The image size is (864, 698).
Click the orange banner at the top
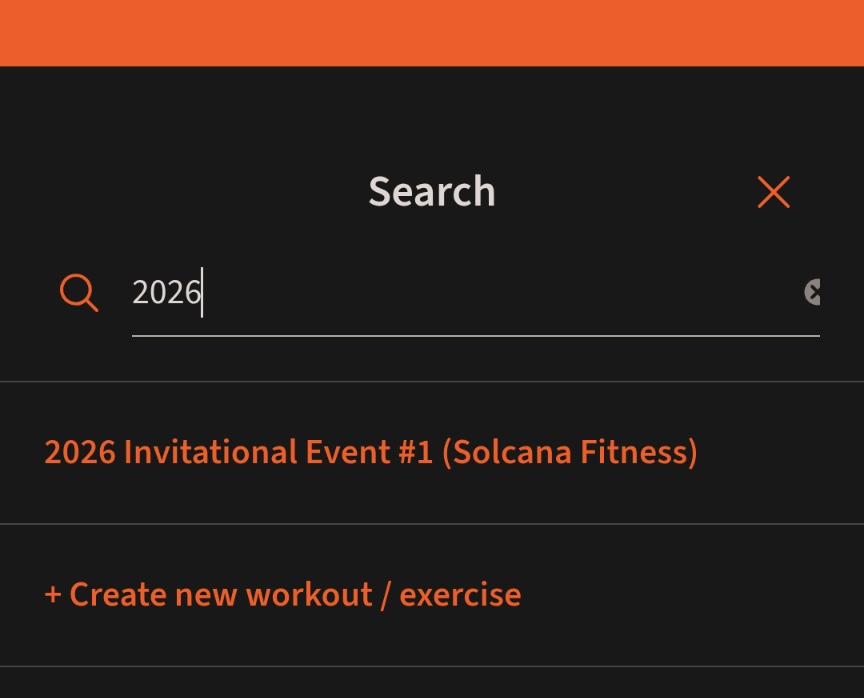coord(432,32)
